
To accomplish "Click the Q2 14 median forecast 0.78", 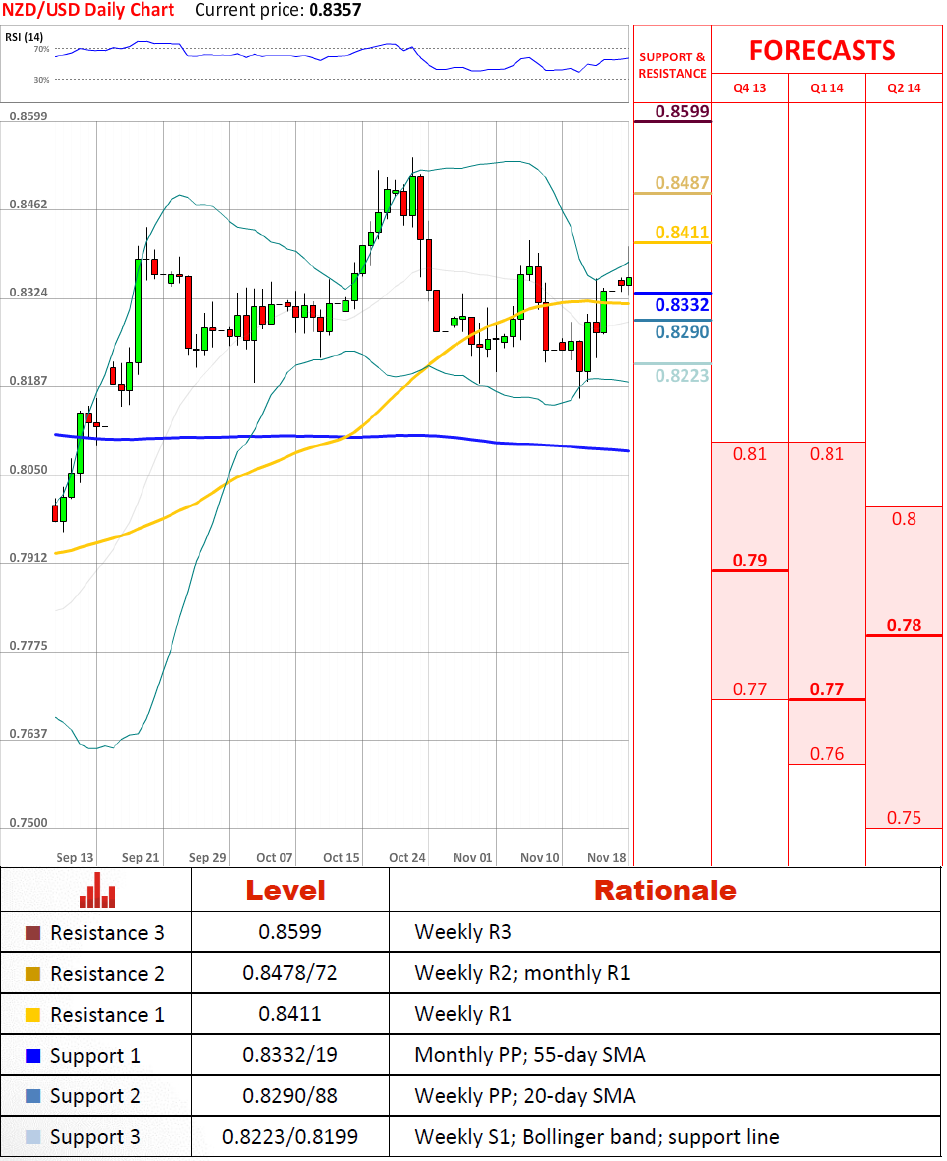I will tap(903, 626).
